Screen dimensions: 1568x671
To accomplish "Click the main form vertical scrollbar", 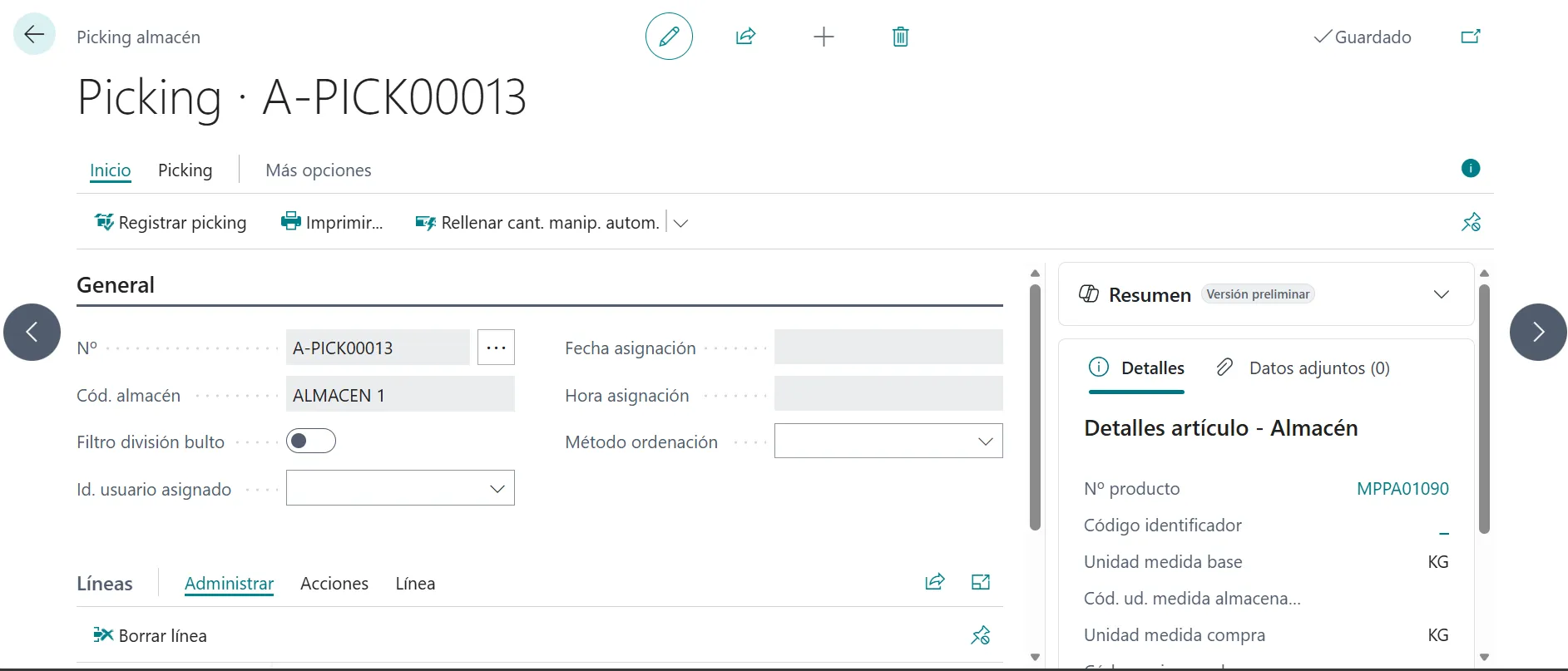I will tap(1035, 407).
